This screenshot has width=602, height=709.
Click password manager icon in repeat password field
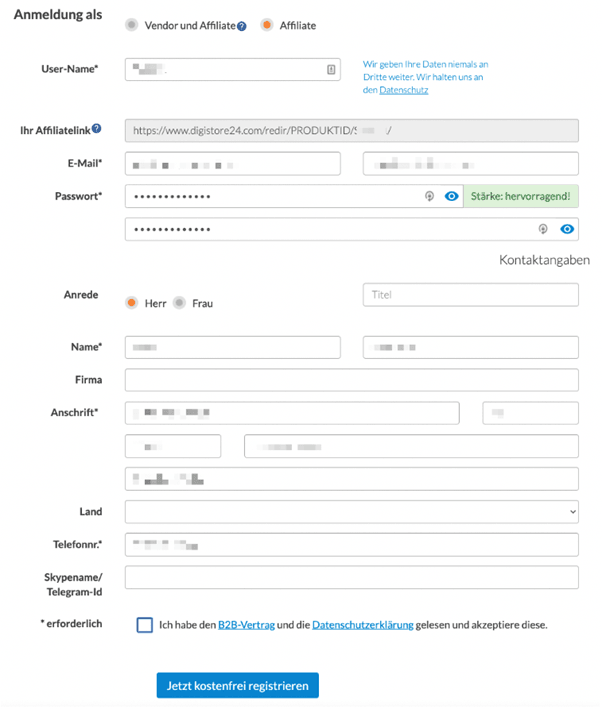543,229
